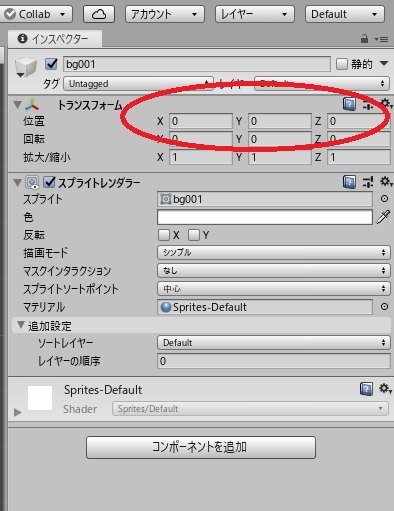Open Sprite Renderer help reference icon
This screenshot has width=394, height=511.
click(x=349, y=182)
